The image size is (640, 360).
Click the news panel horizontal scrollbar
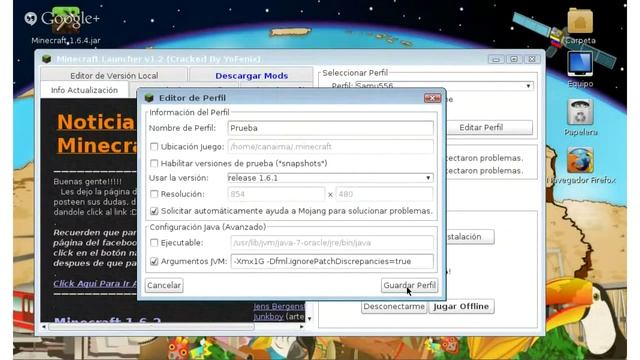[151, 327]
